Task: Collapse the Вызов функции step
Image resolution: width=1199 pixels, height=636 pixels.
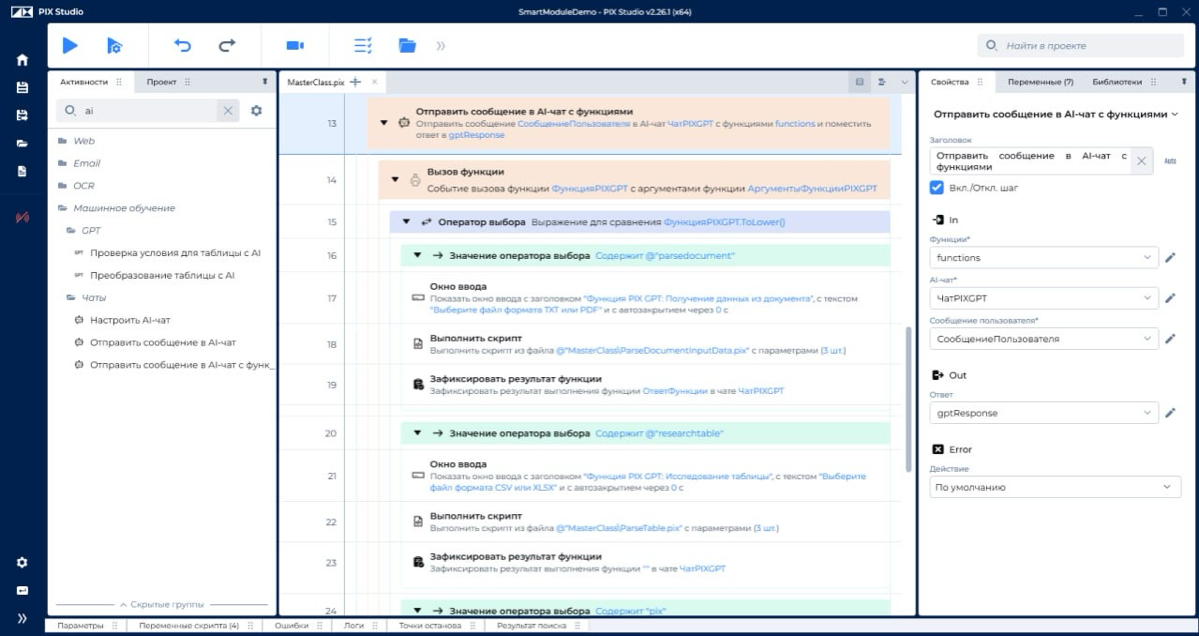Action: (395, 180)
